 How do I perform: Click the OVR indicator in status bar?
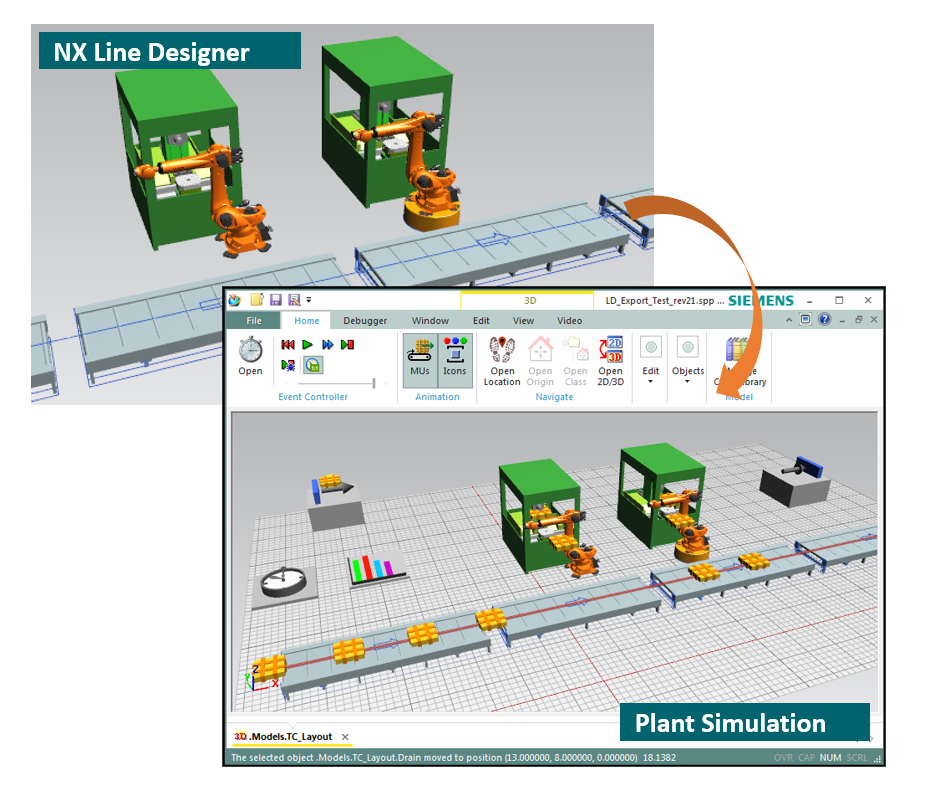pyautogui.click(x=783, y=757)
